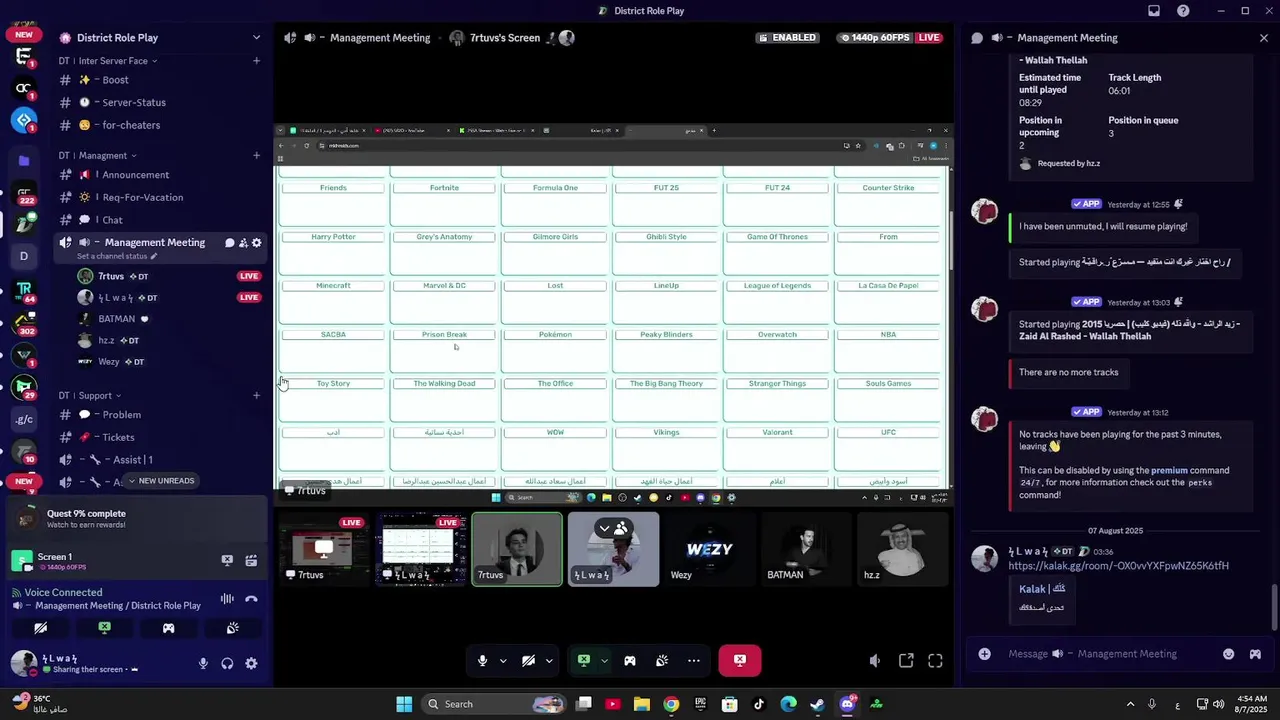Jump to New Unreads in channel list
This screenshot has width=1280, height=720.
coord(160,481)
